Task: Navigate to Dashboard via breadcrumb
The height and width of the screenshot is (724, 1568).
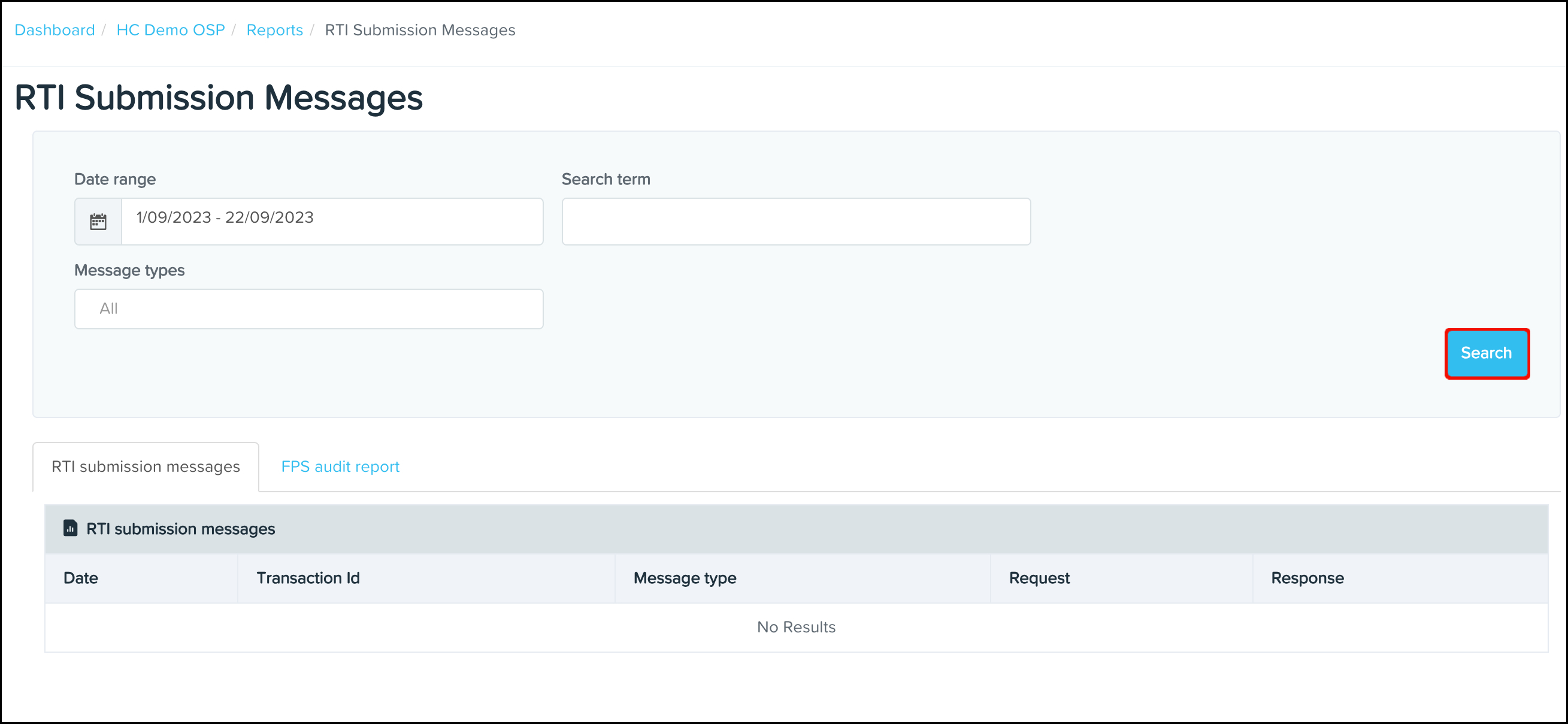Action: 54,29
